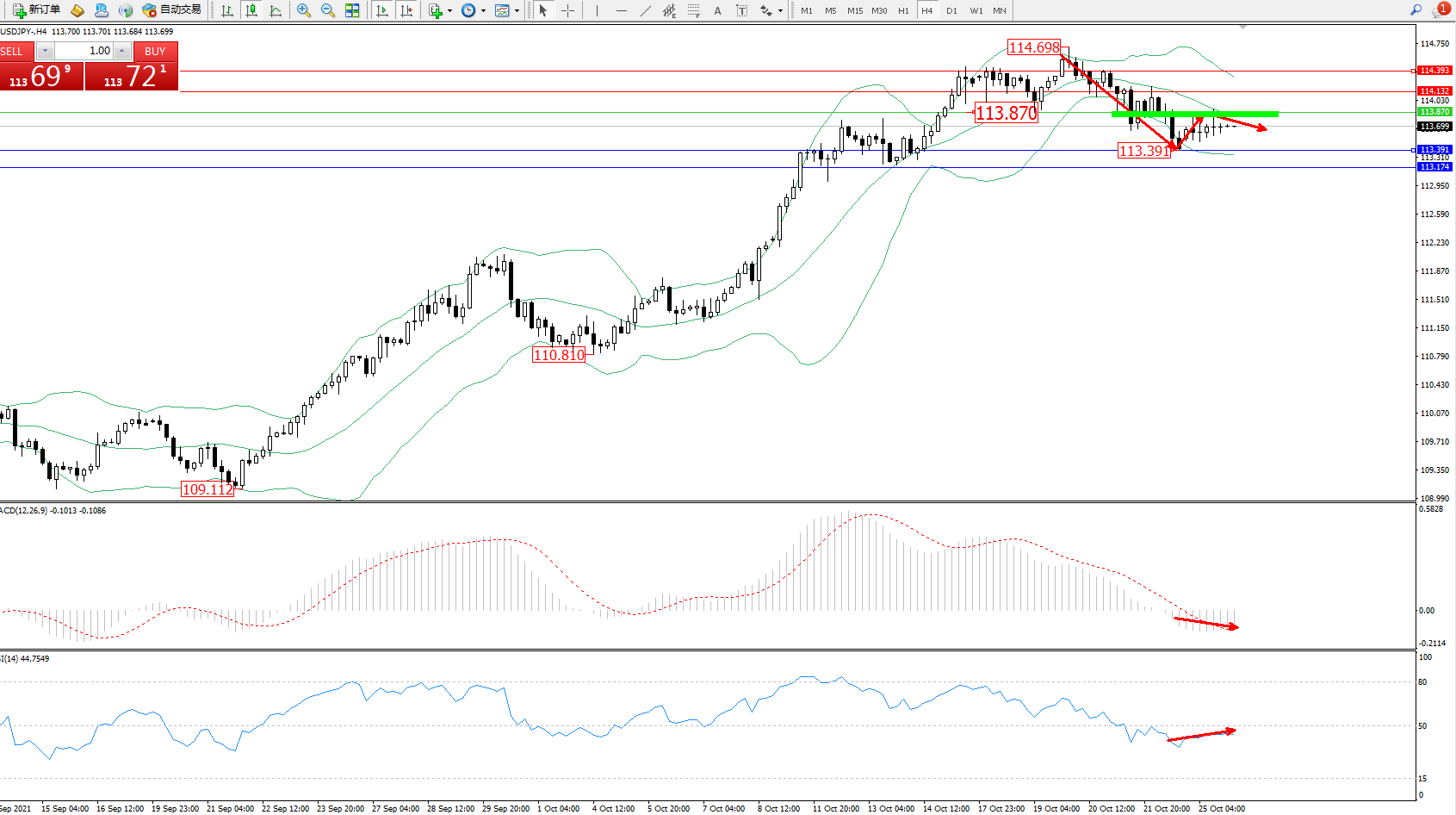Viewport: 1456px width, 815px height.
Task: Zoom in on the chart
Action: tap(304, 10)
